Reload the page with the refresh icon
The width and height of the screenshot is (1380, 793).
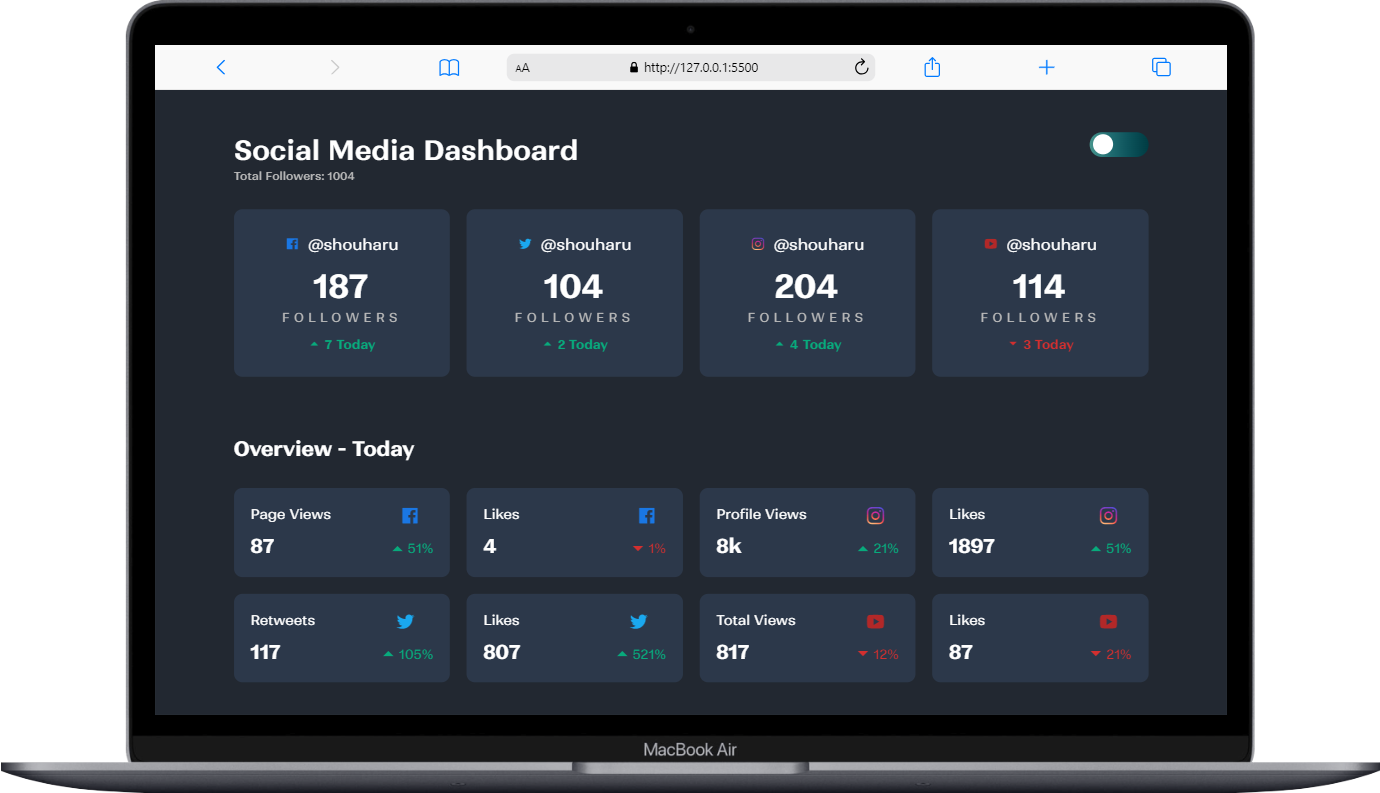(x=861, y=67)
